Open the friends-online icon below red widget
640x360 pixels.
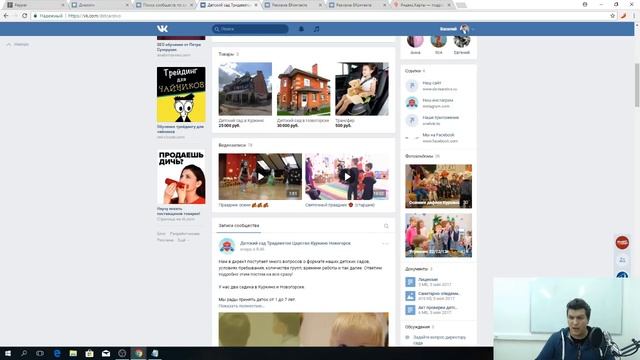pos(622,260)
